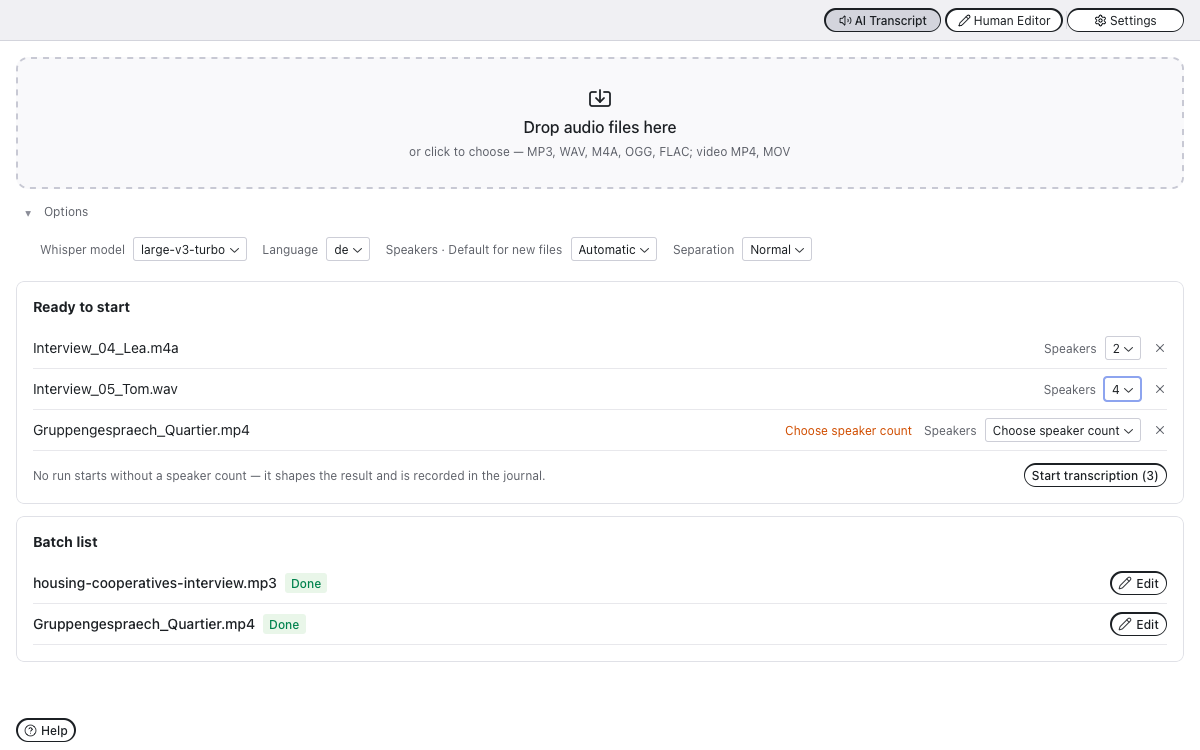Click Done badge next to Gruppengespraech_Quartier.mp4
Viewport: 1200px width, 750px height.
284,624
